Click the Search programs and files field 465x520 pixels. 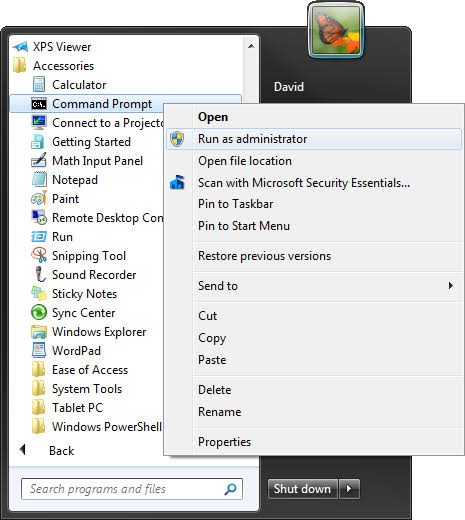coord(132,489)
